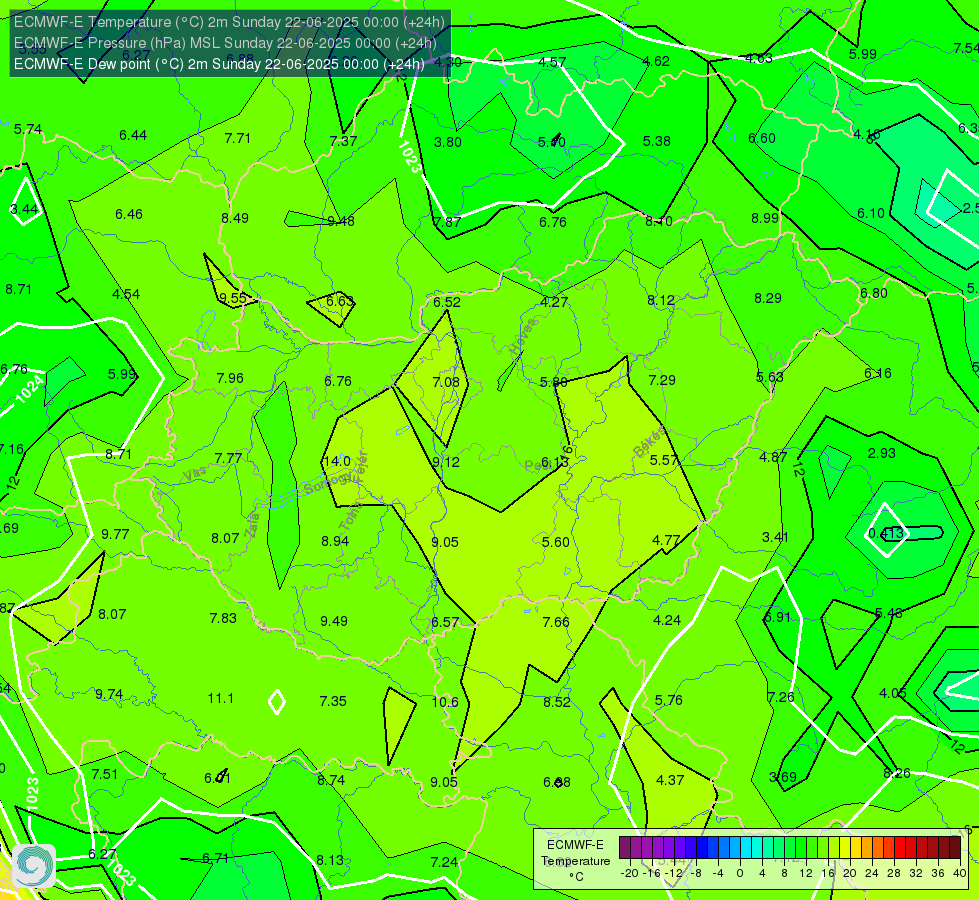979x900 pixels.
Task: Click the dew point value 8.52
Action: [x=556, y=702]
